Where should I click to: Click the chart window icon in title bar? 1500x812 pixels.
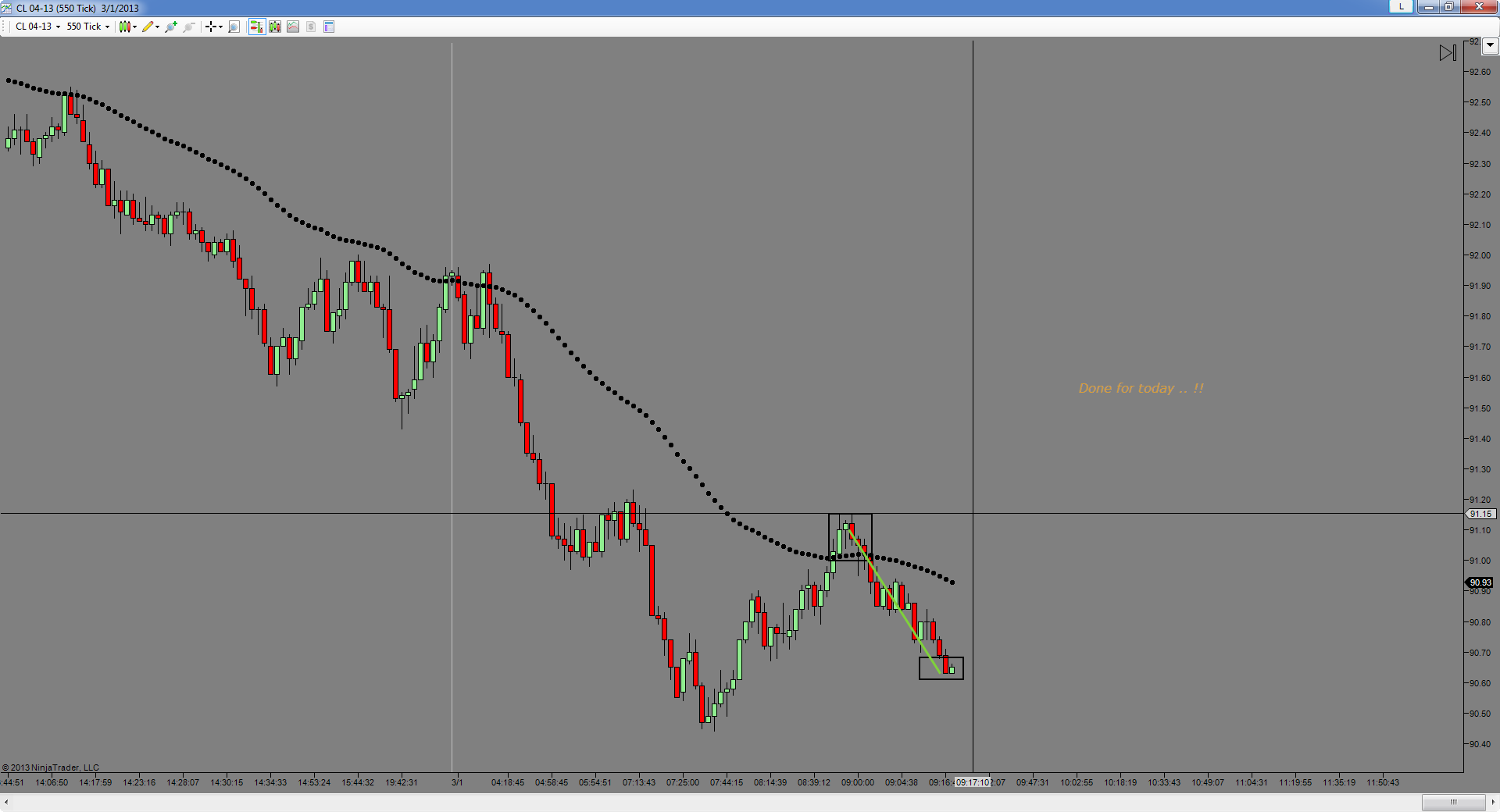click(6, 8)
